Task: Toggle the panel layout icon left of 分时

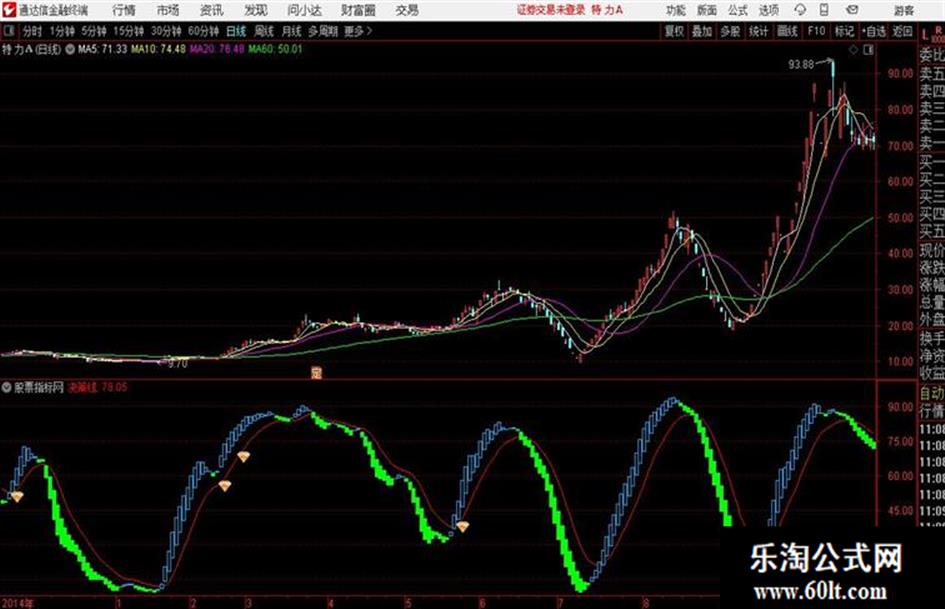Action: click(8, 31)
